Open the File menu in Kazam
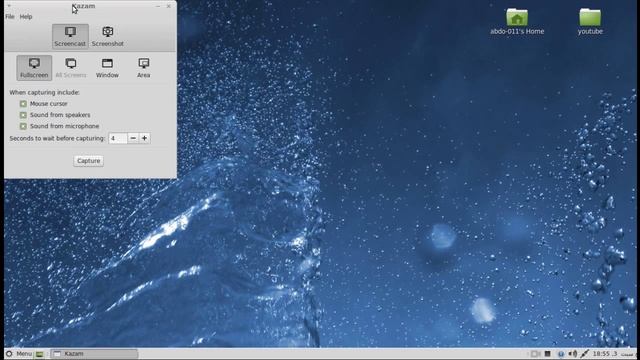The width and height of the screenshot is (640, 360). tap(10, 17)
